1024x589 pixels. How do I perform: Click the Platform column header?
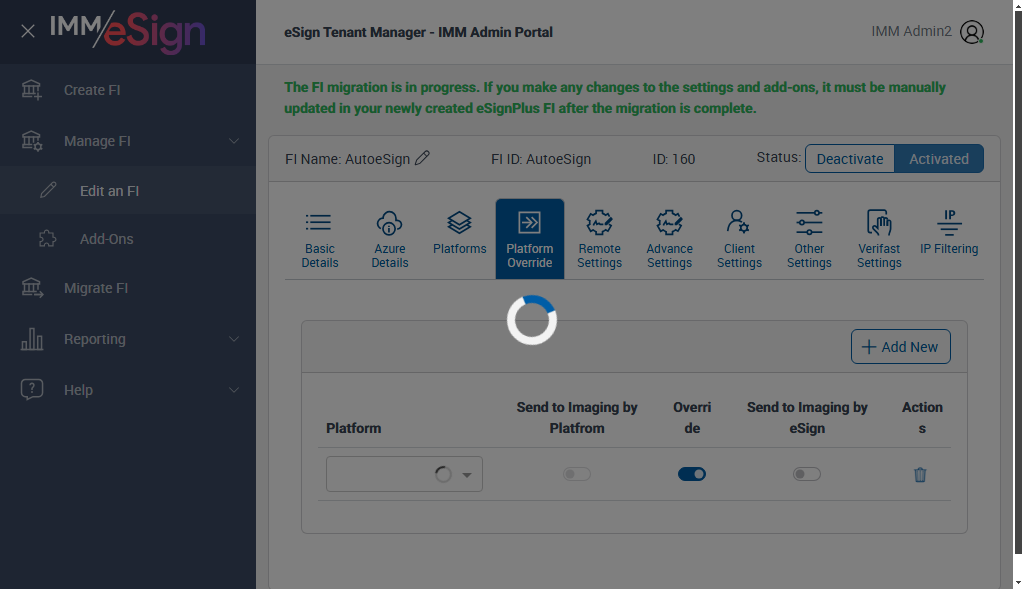[x=353, y=428]
